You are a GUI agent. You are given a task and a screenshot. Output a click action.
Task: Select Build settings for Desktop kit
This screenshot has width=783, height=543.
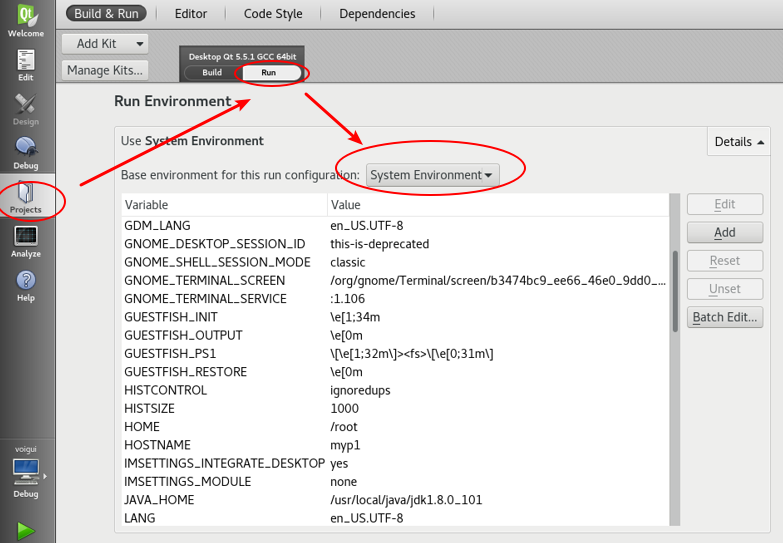click(x=212, y=72)
